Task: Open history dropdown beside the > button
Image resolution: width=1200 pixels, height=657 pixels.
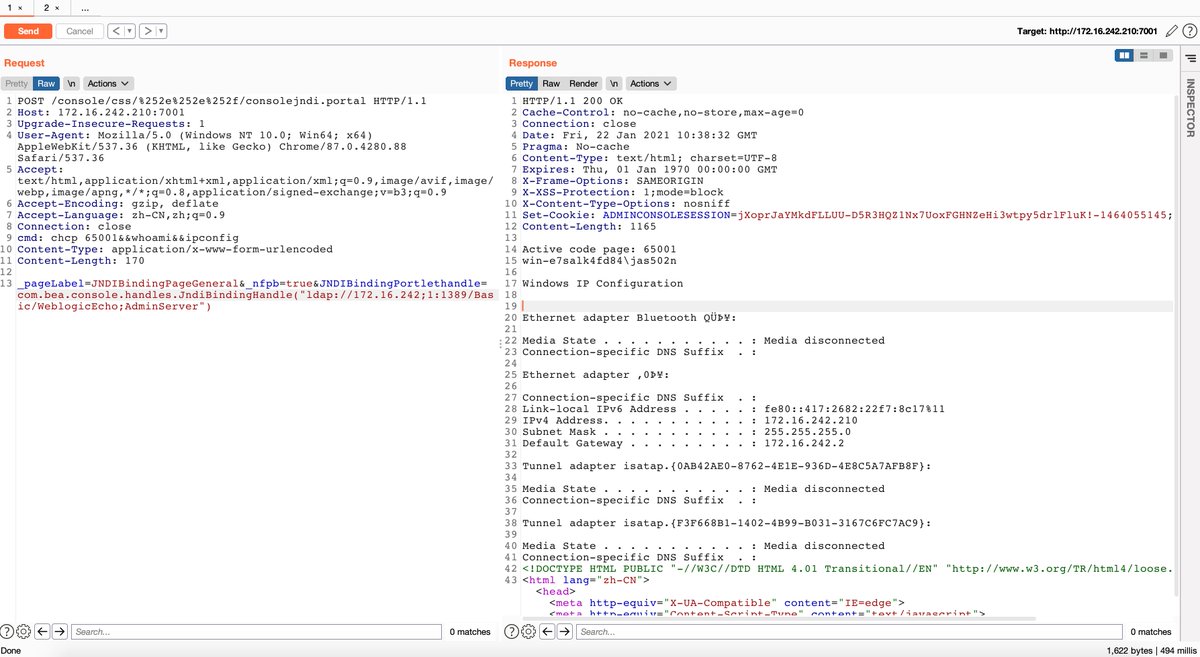Action: point(161,31)
